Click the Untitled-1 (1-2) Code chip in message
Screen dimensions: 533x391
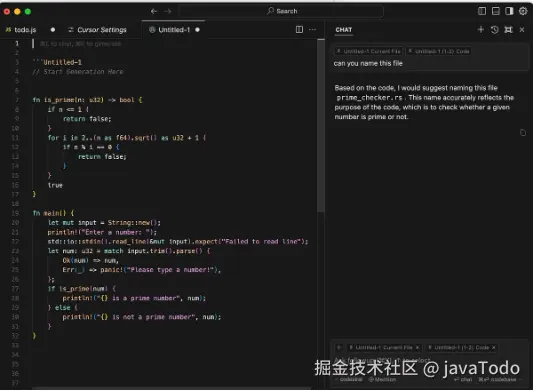coord(439,51)
